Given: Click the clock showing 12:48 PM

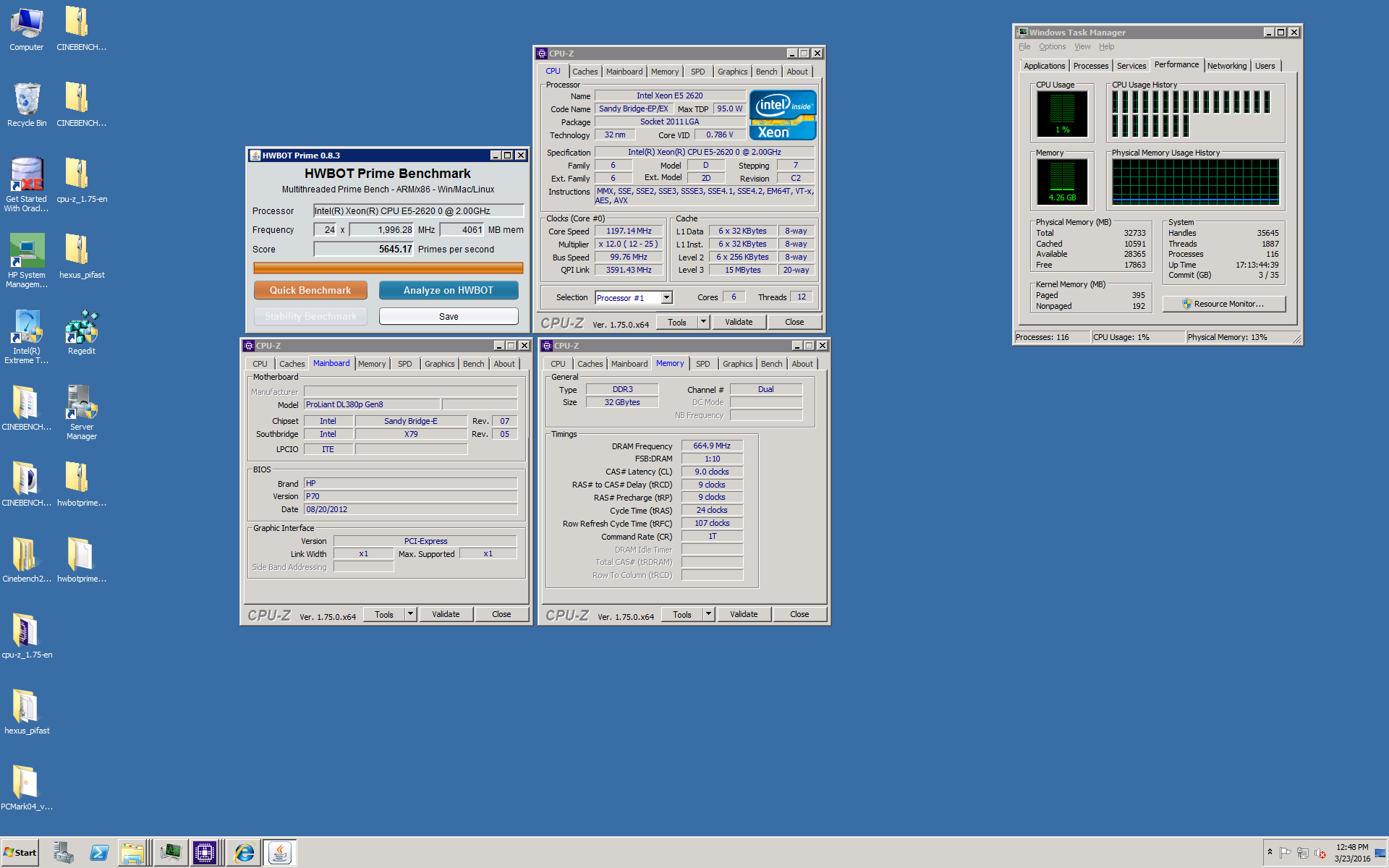Looking at the screenshot, I should 1352,847.
